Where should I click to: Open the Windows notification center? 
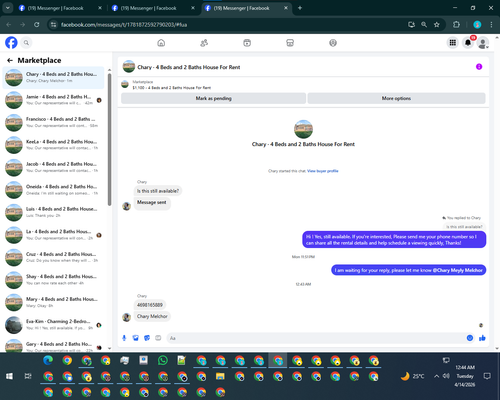[x=487, y=376]
